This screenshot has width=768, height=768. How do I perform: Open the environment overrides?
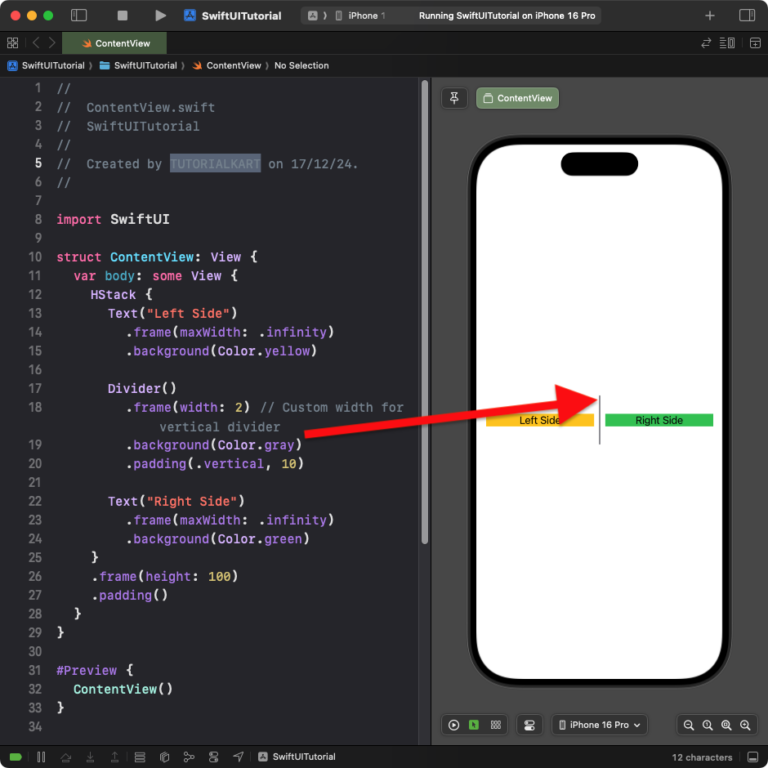tap(214, 757)
